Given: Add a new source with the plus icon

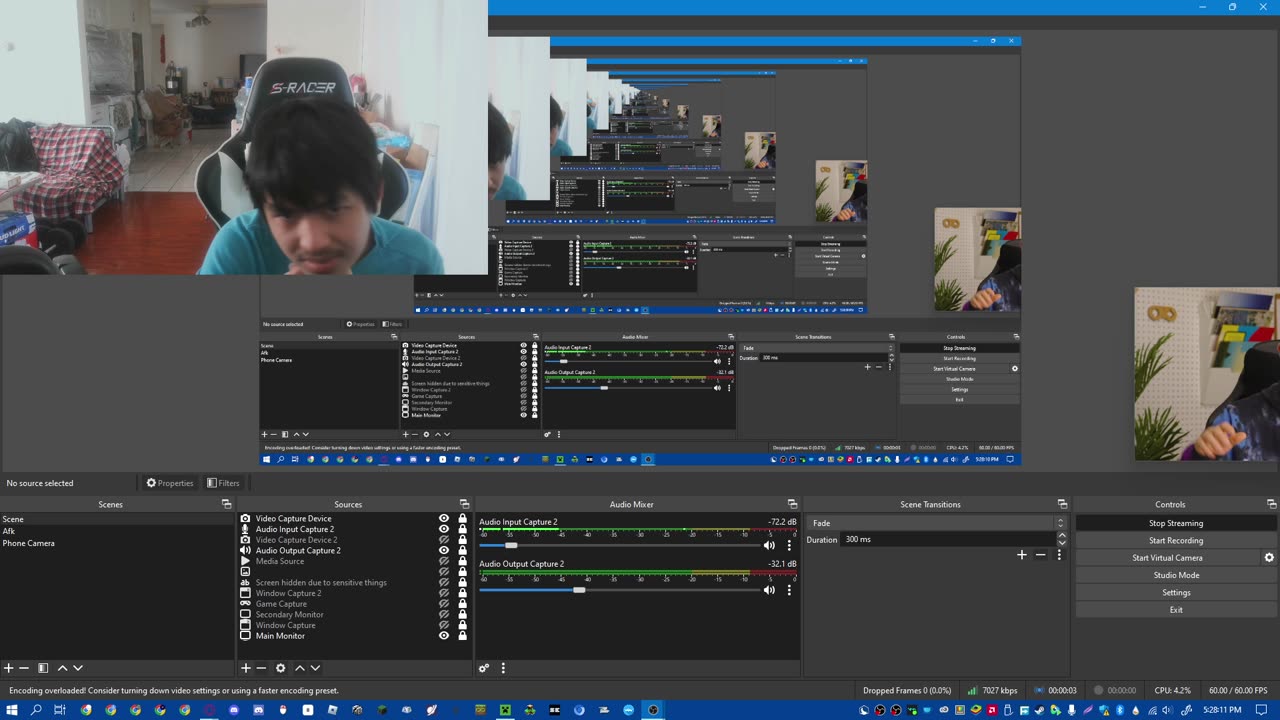Looking at the screenshot, I should [x=245, y=668].
